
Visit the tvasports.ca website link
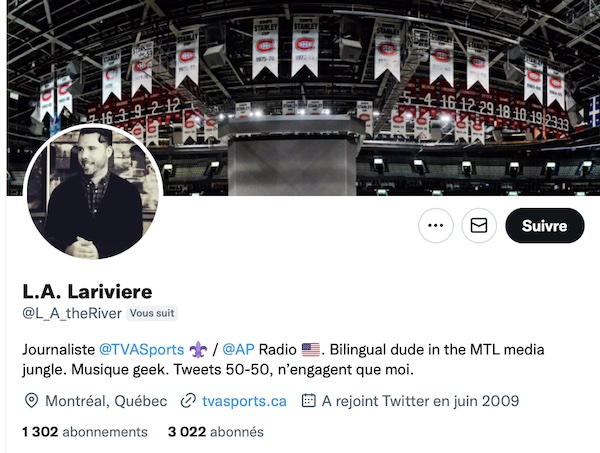244,401
